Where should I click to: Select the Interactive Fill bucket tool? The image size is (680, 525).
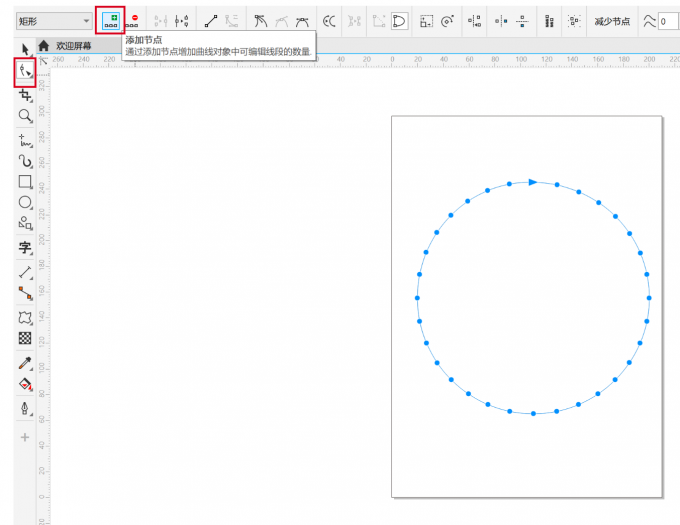pyautogui.click(x=25, y=384)
